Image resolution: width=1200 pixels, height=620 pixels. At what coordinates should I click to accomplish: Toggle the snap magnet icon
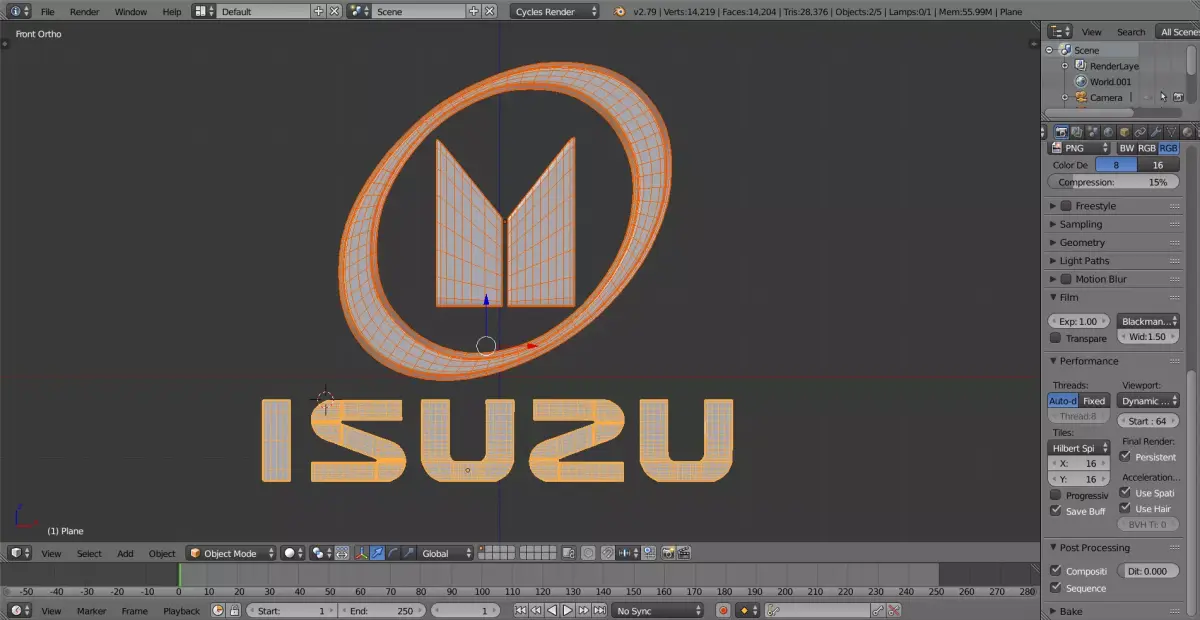[607, 553]
